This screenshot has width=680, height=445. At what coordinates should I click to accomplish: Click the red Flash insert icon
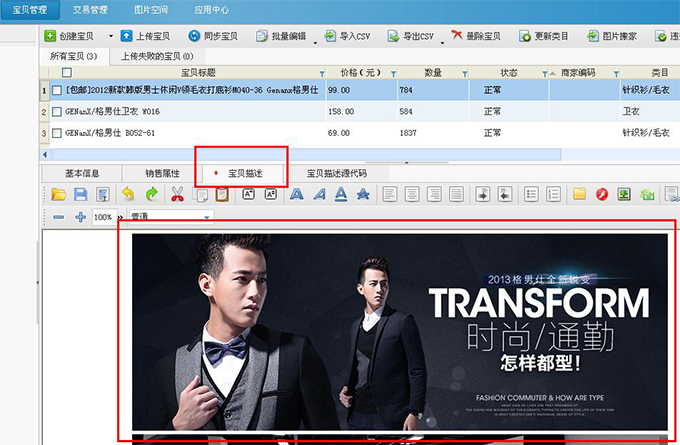pos(603,194)
